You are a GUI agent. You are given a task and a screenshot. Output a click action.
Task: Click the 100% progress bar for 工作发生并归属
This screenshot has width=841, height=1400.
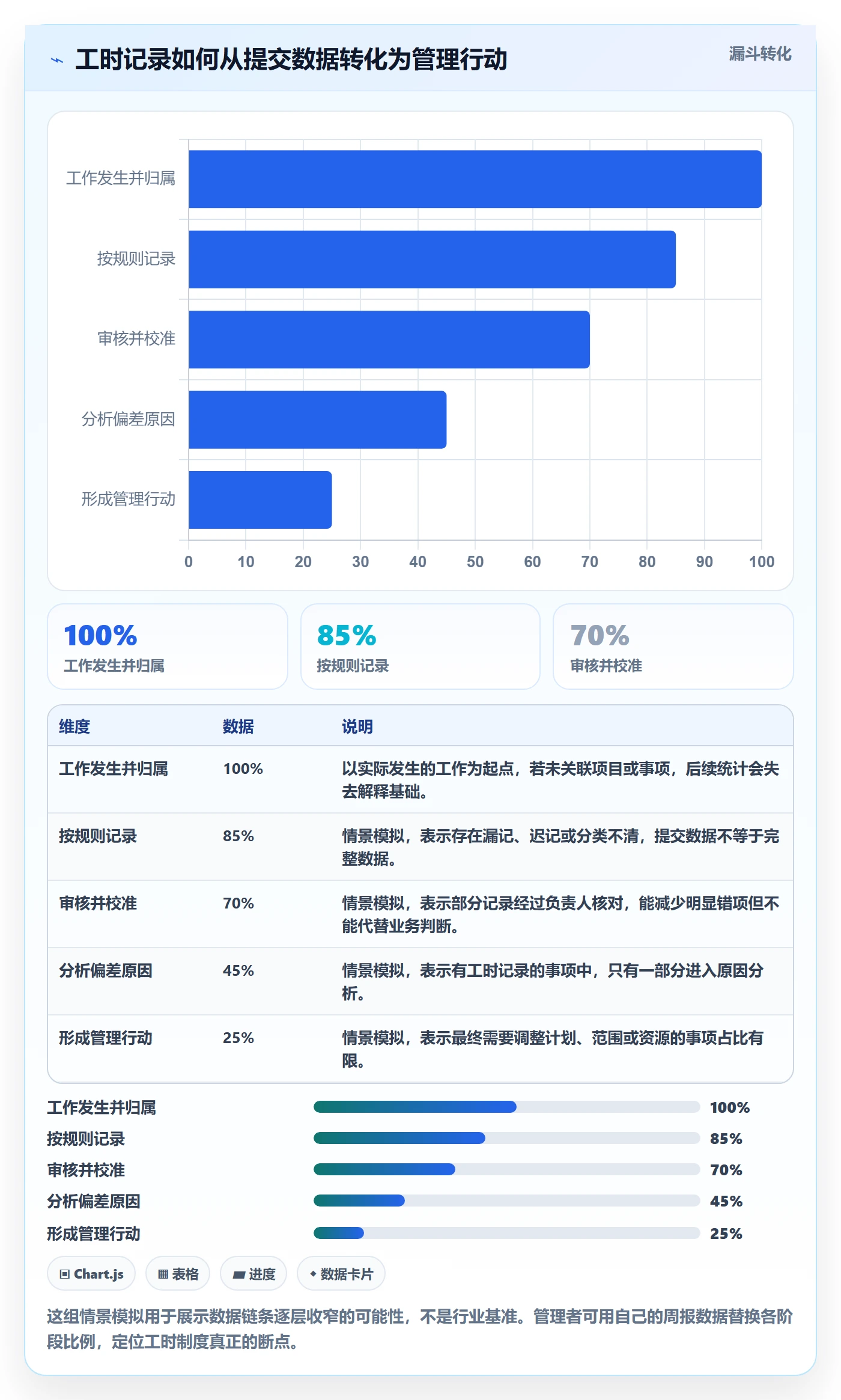[506, 1107]
